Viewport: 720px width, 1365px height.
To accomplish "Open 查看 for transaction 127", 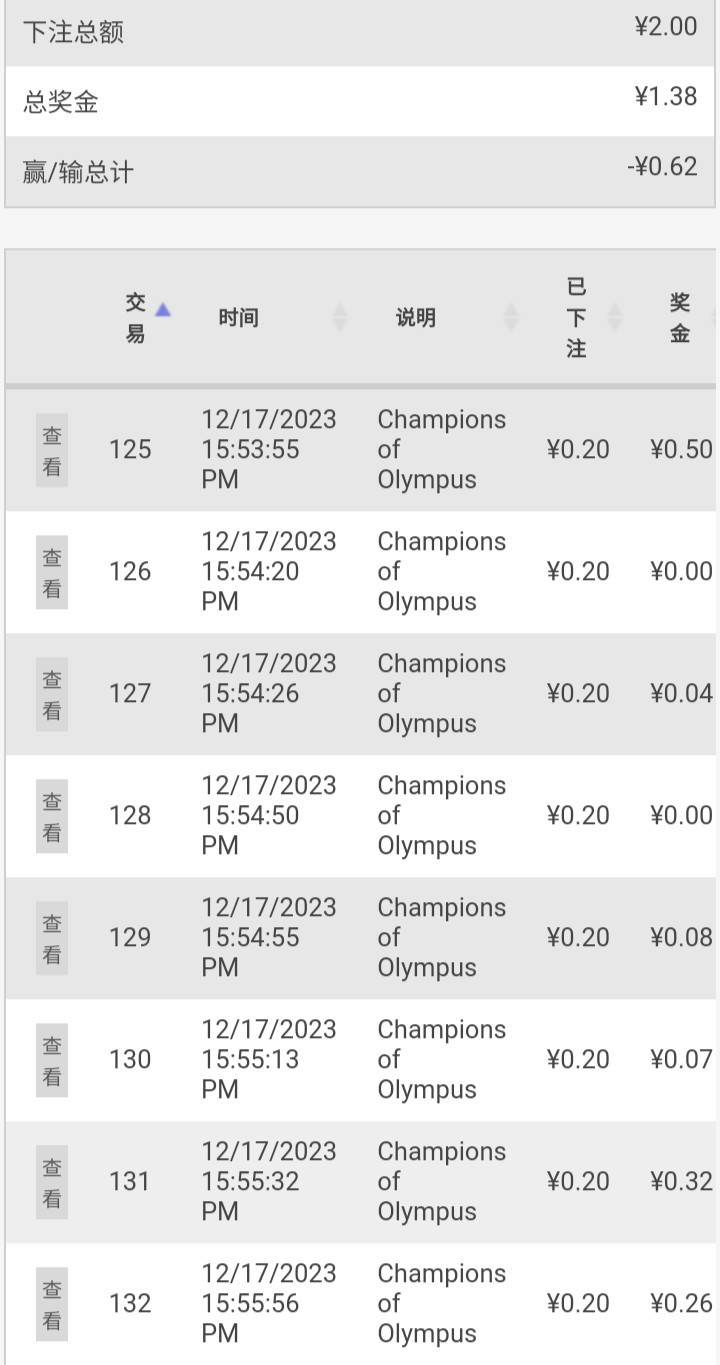I will click(52, 694).
